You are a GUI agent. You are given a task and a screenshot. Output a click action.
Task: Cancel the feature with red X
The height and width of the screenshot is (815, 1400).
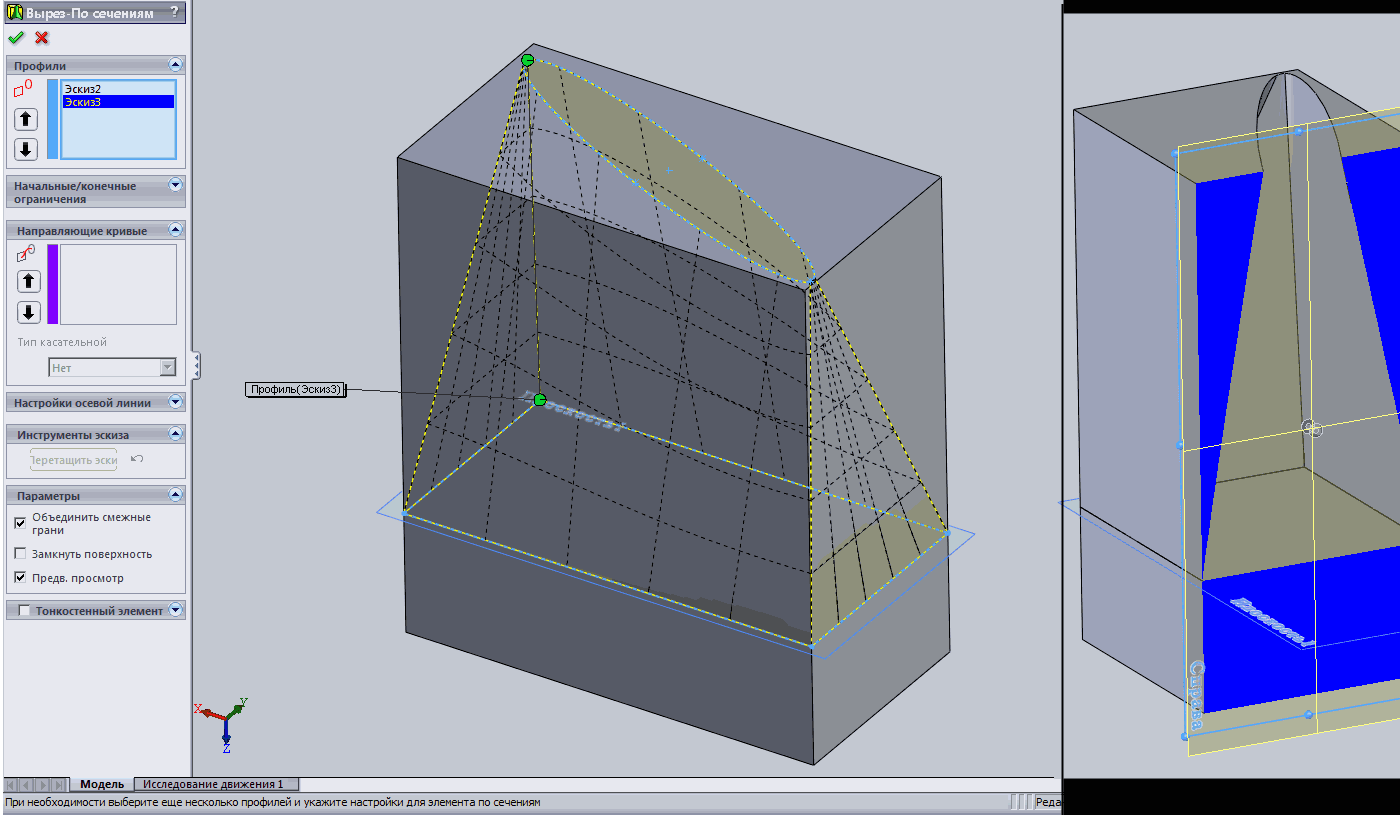(x=42, y=38)
